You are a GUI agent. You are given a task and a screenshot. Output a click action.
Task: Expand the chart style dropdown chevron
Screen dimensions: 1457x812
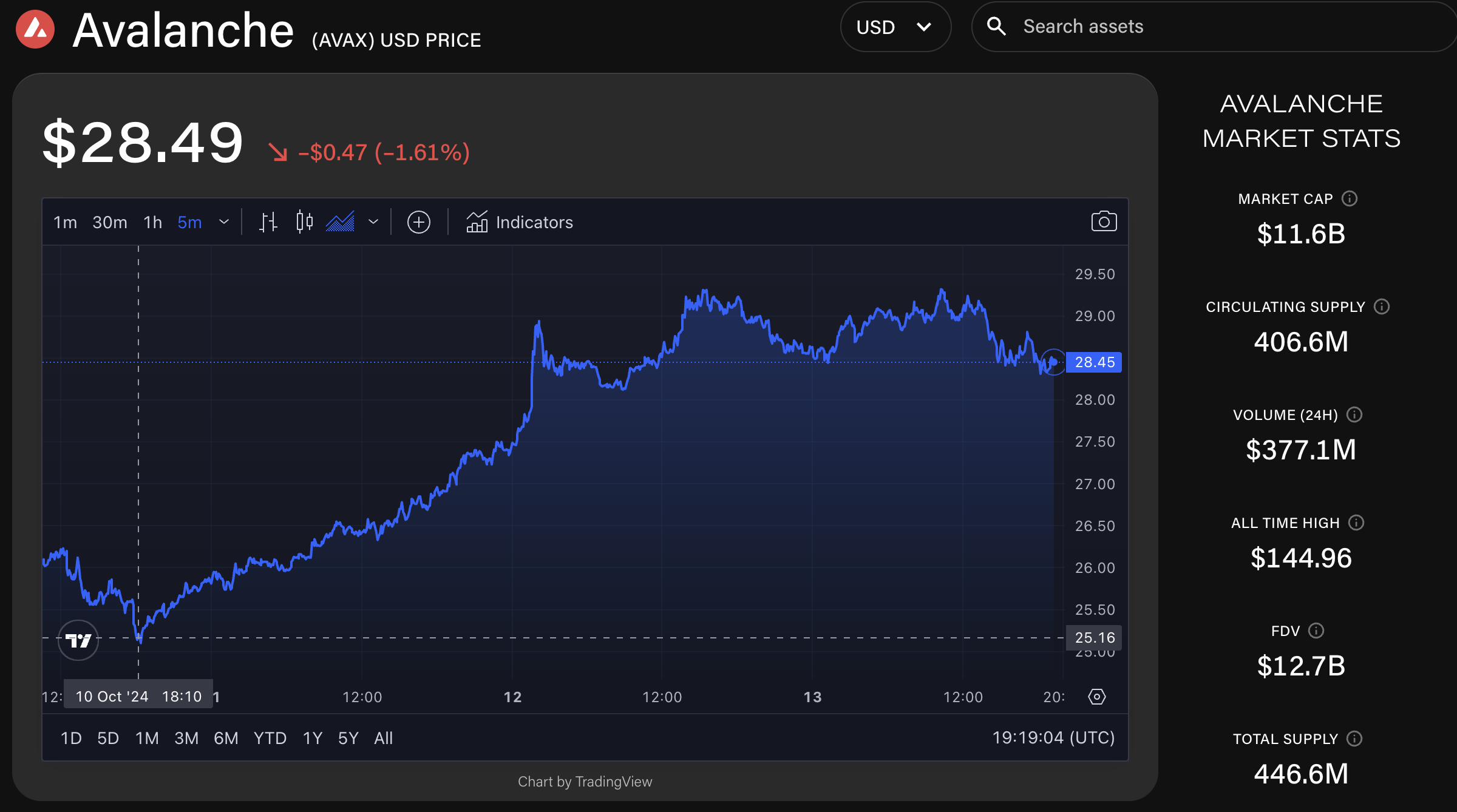(373, 222)
